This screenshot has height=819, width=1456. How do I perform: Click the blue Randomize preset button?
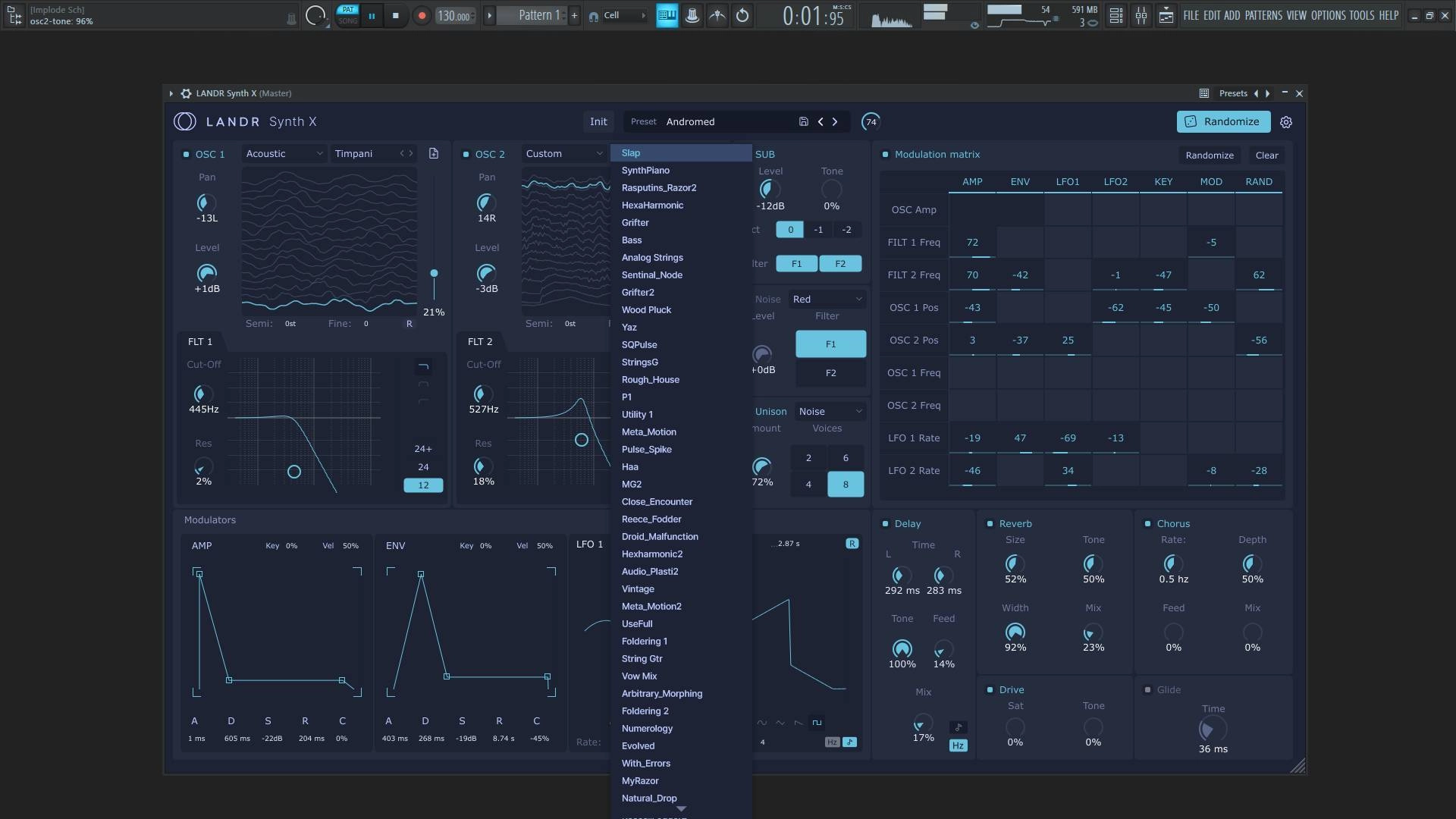point(1223,121)
